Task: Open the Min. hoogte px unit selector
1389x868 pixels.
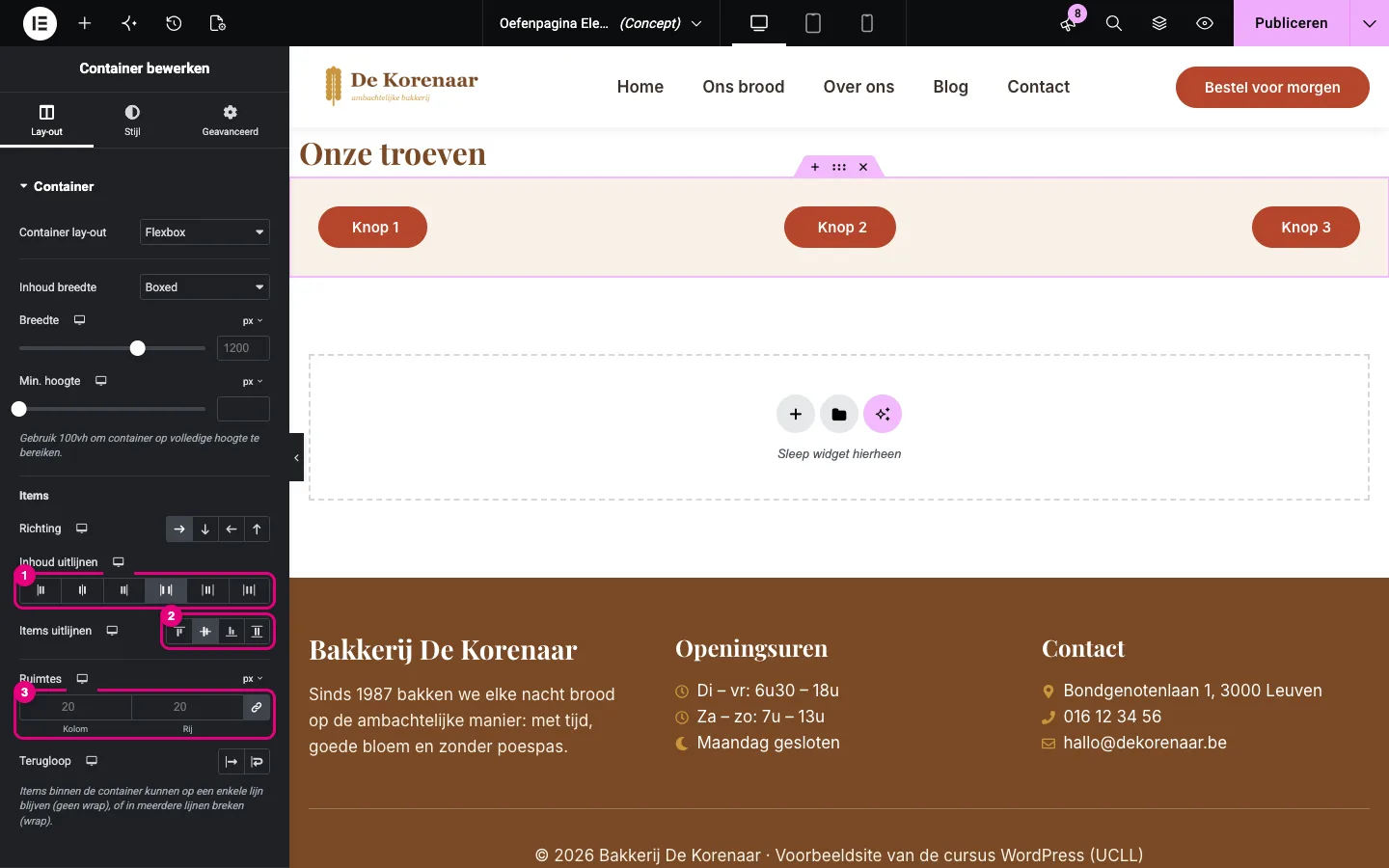Action: [253, 382]
